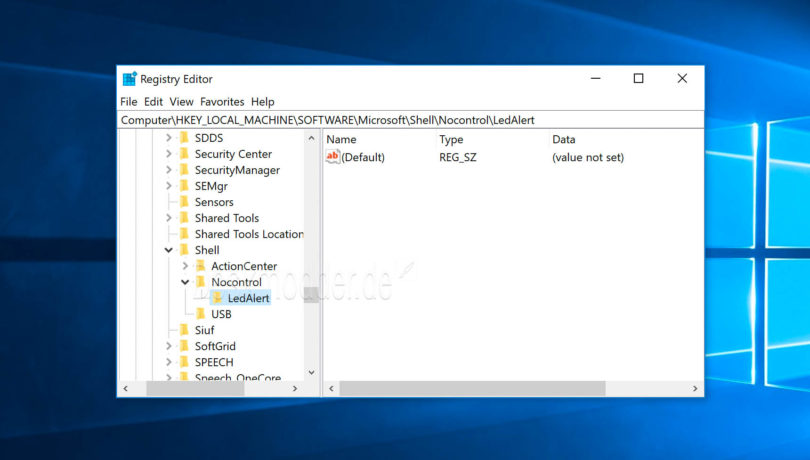The image size is (810, 460).
Task: Select the ActionCenter folder icon
Action: [x=200, y=266]
